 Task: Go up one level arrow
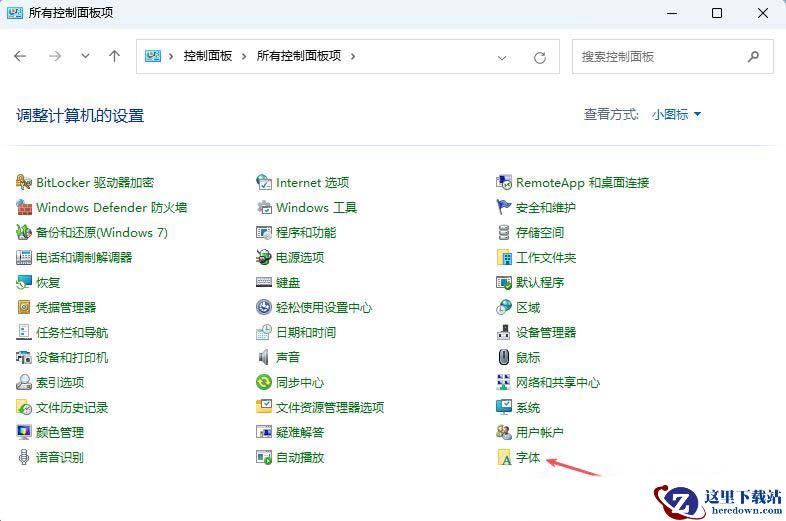[x=114, y=56]
